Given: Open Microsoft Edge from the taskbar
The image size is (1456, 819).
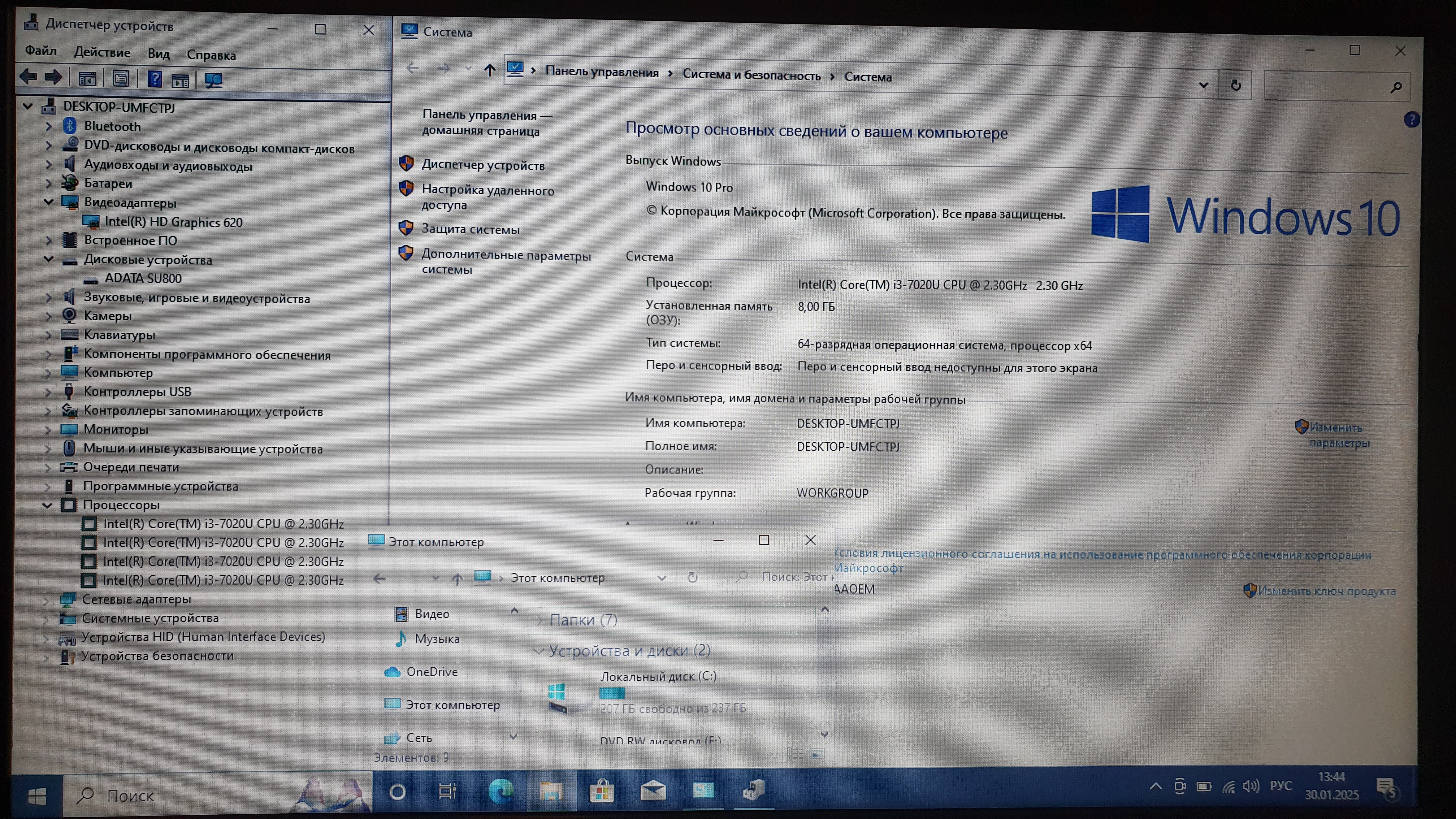Looking at the screenshot, I should coord(501,791).
